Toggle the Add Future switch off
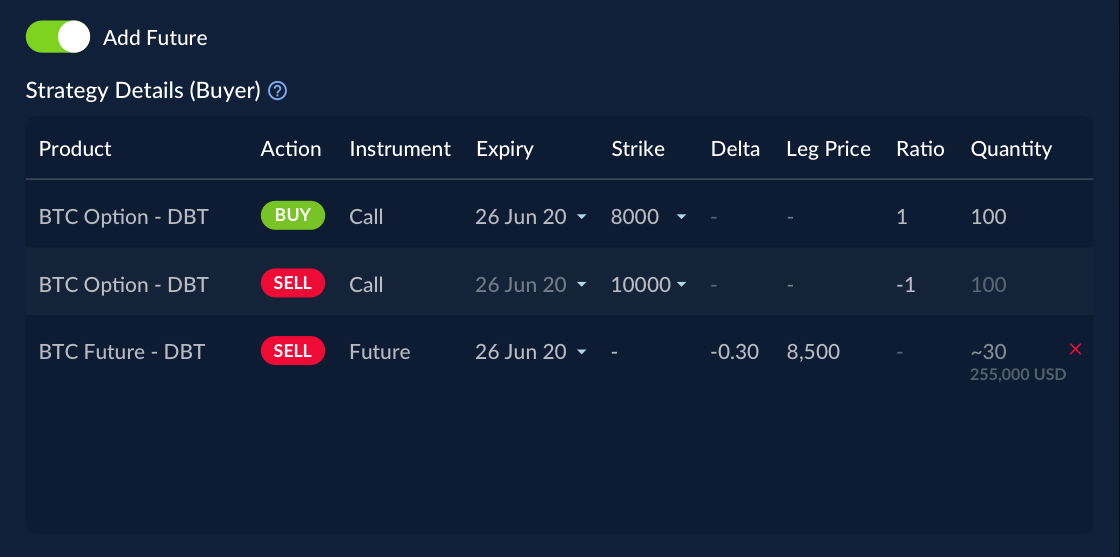1120x557 pixels. tap(58, 38)
